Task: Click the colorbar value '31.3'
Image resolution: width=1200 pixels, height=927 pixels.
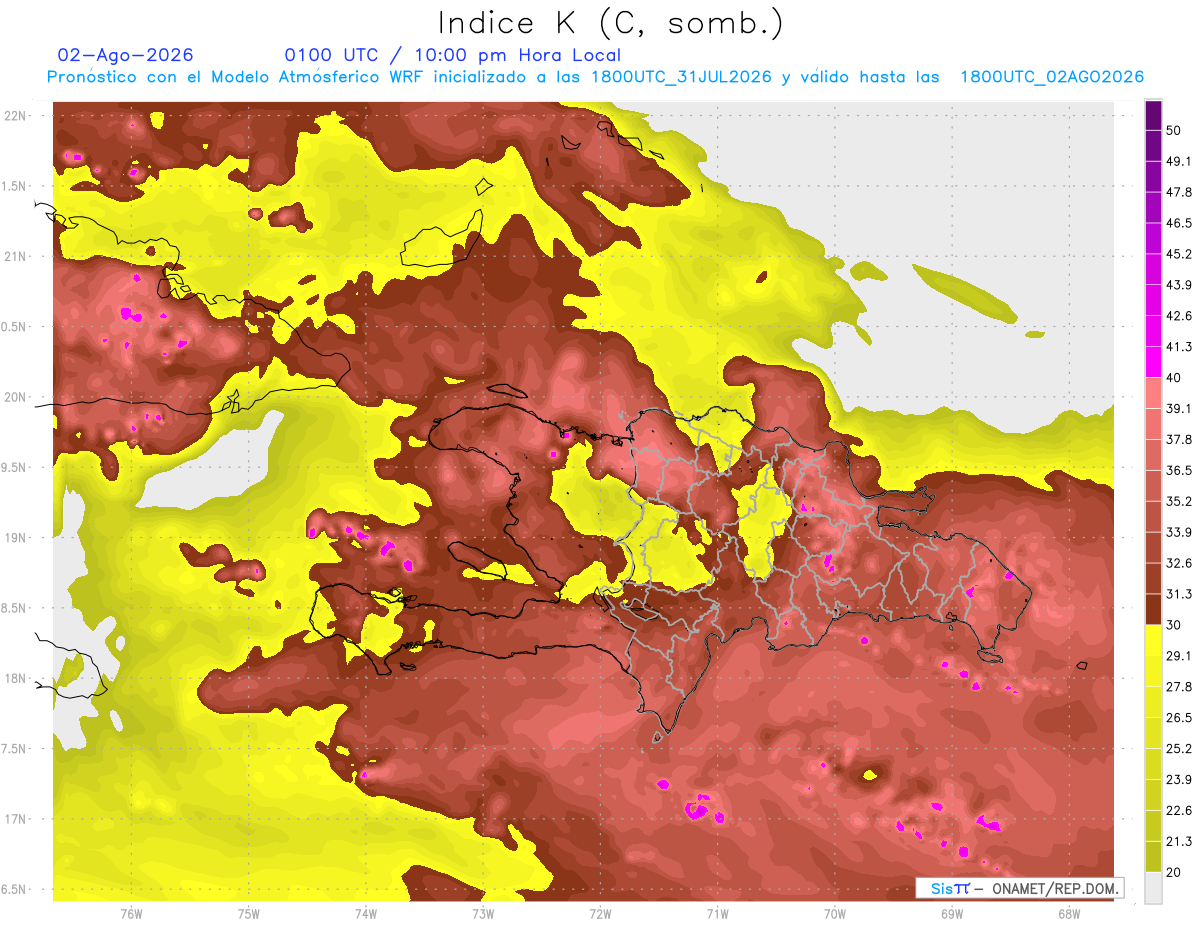Action: (1180, 594)
